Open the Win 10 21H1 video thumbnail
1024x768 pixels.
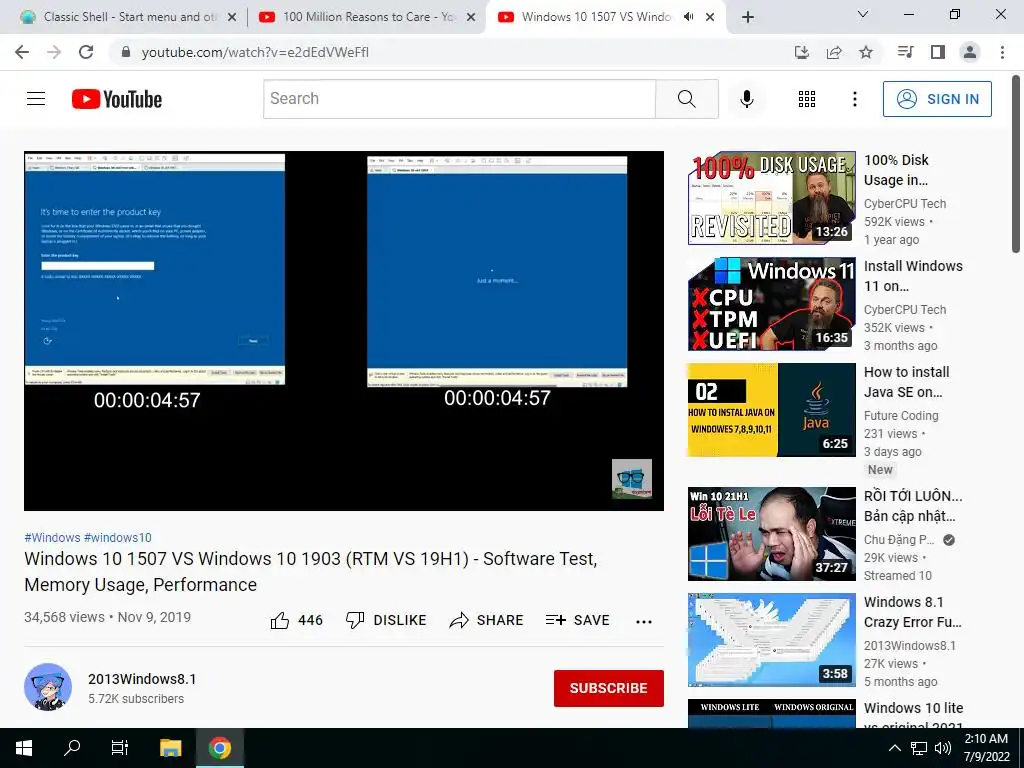point(771,534)
